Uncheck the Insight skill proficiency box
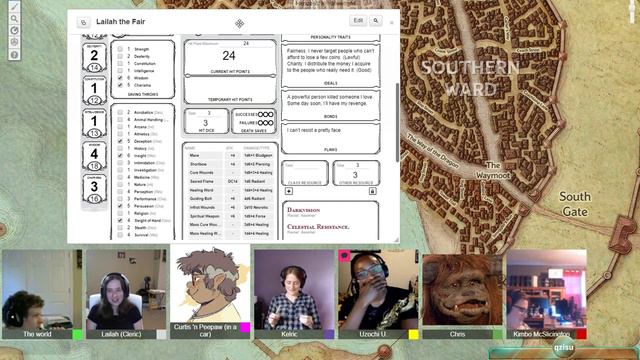Viewport: 640px width, 360px height. point(120,156)
